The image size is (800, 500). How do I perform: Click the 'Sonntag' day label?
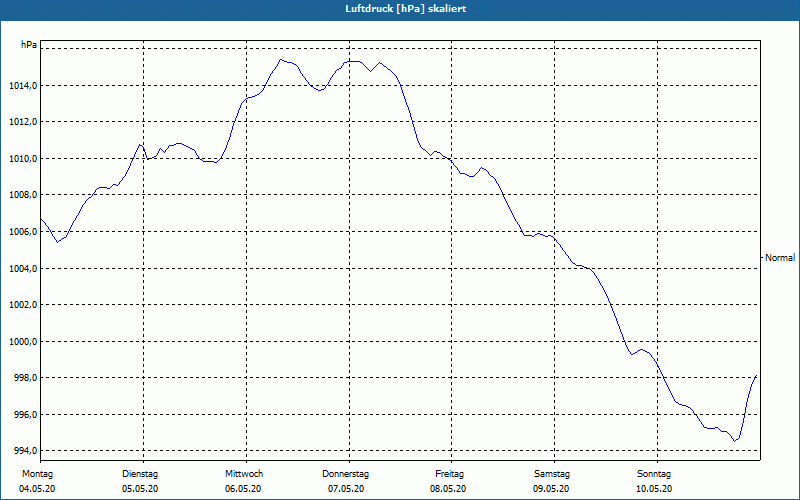tap(654, 474)
